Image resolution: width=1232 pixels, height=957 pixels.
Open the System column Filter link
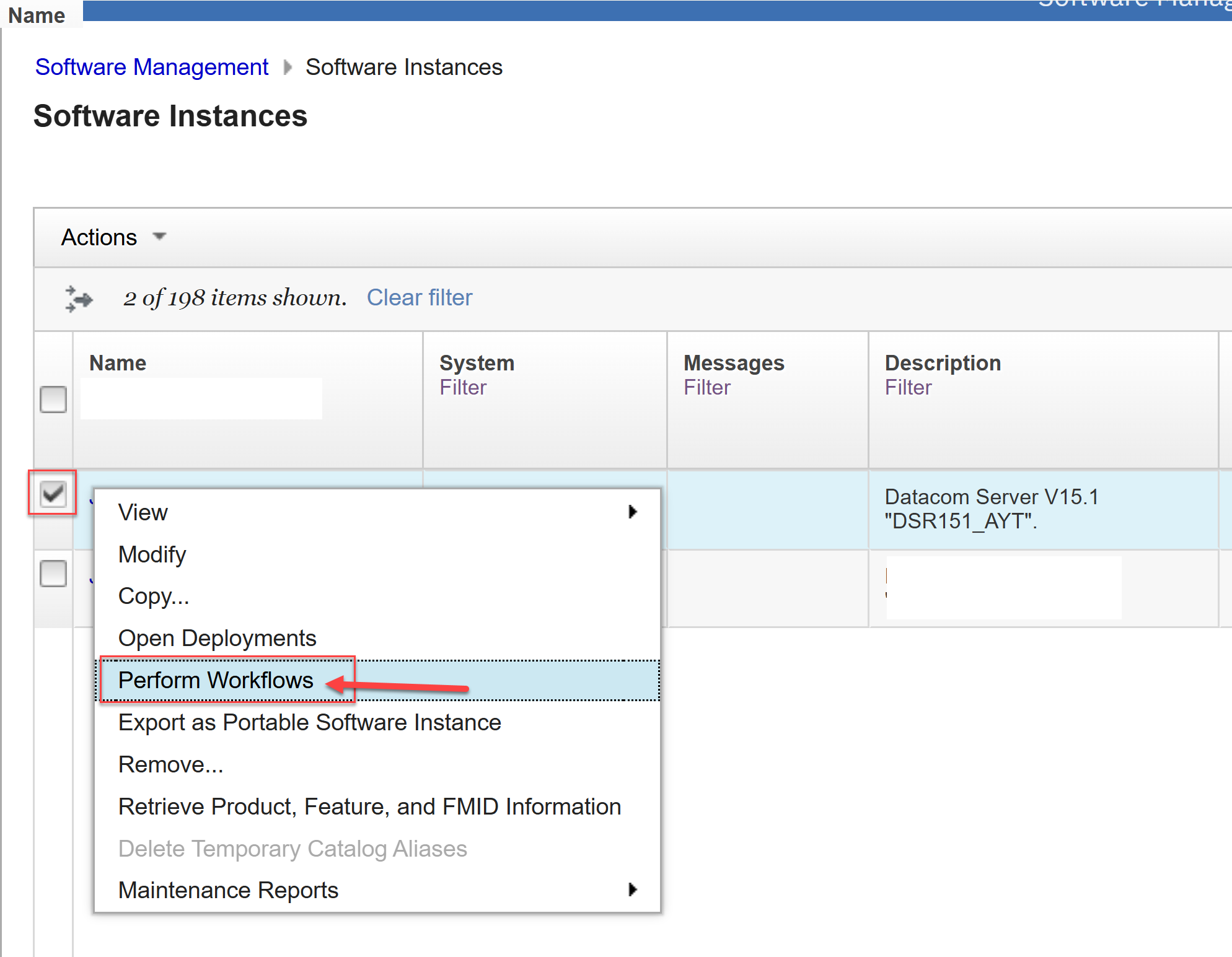click(463, 387)
